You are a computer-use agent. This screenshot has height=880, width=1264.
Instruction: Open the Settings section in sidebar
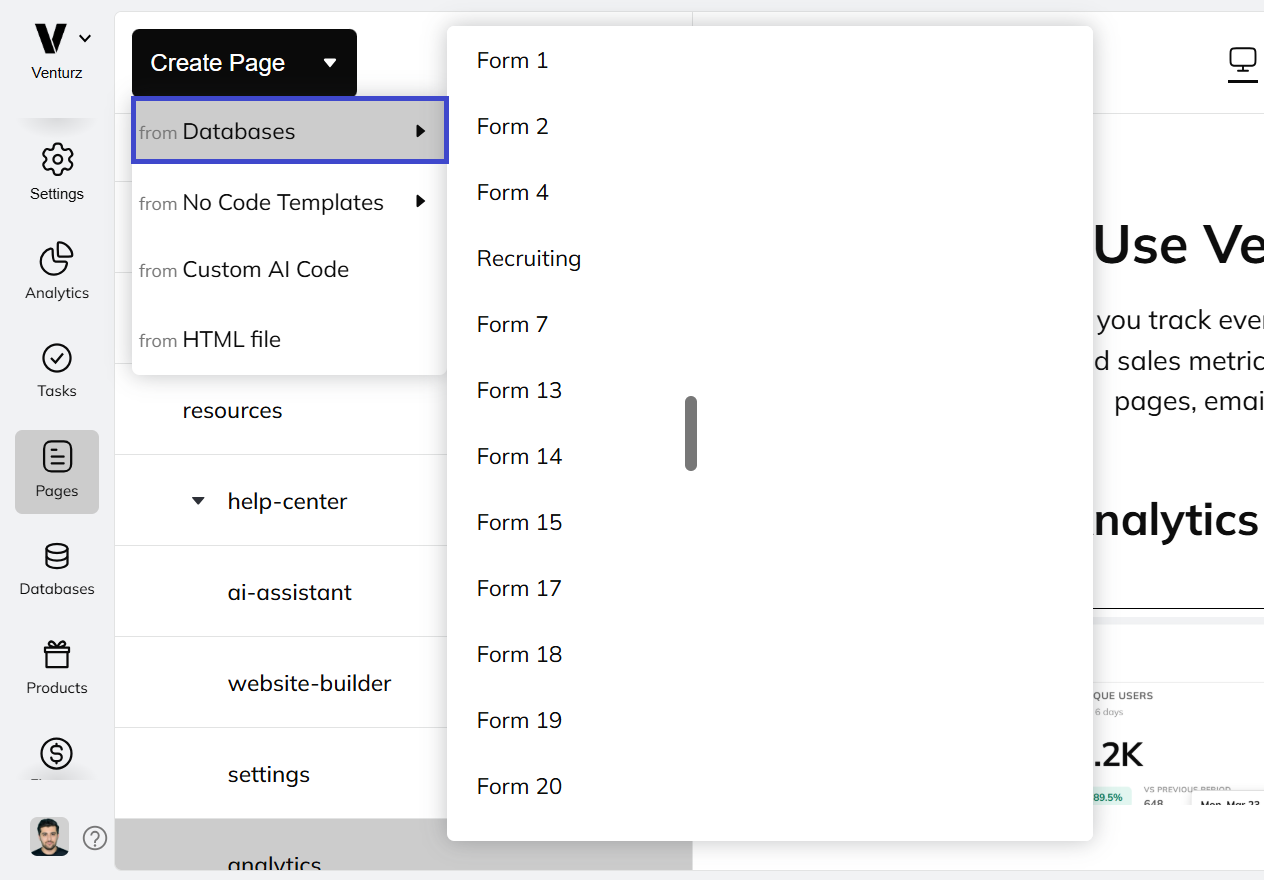56,170
